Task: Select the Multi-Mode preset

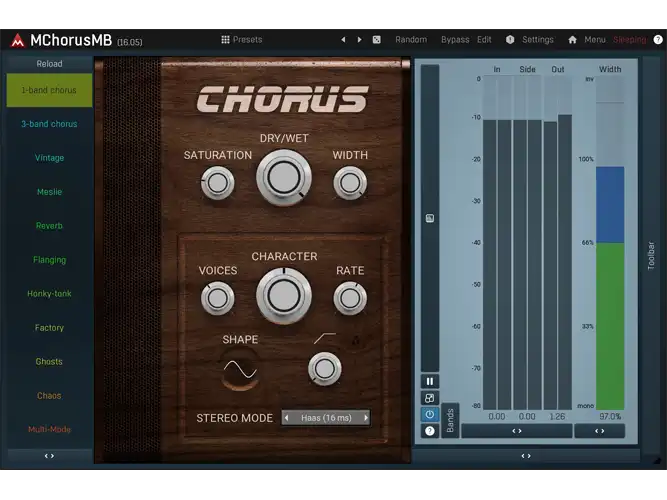Action: 49,429
